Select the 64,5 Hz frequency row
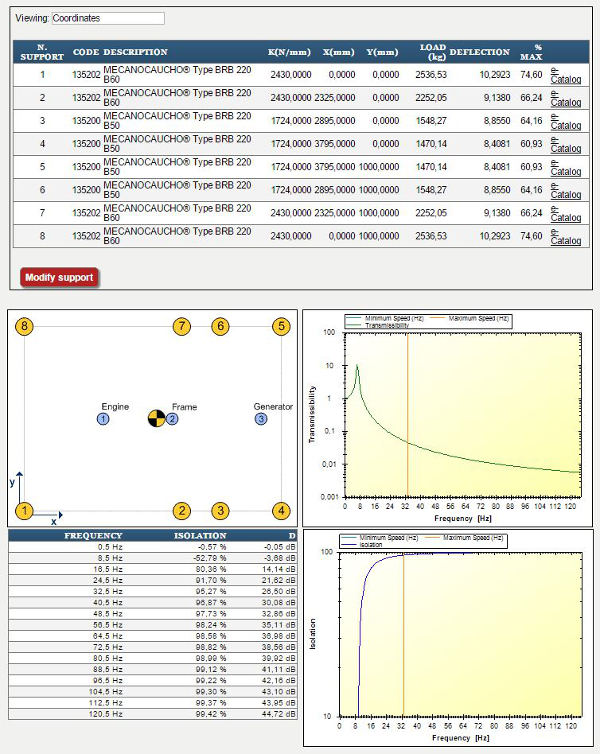Screen dimensions: 600x754 click(x=153, y=636)
